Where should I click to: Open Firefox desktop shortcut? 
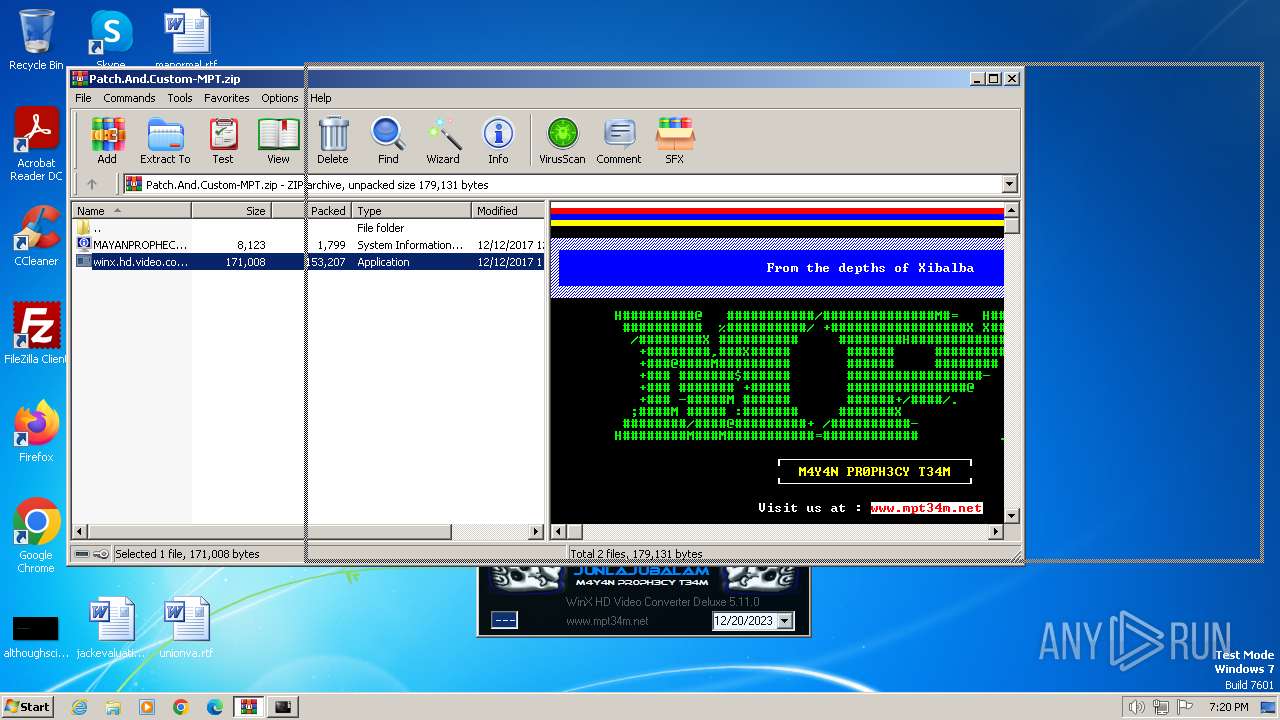pos(36,432)
